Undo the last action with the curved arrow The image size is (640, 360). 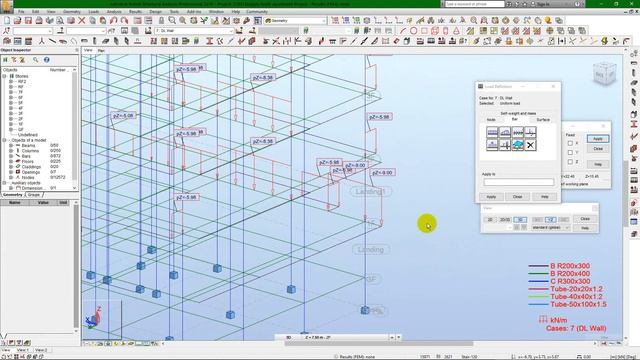pyautogui.click(x=113, y=20)
